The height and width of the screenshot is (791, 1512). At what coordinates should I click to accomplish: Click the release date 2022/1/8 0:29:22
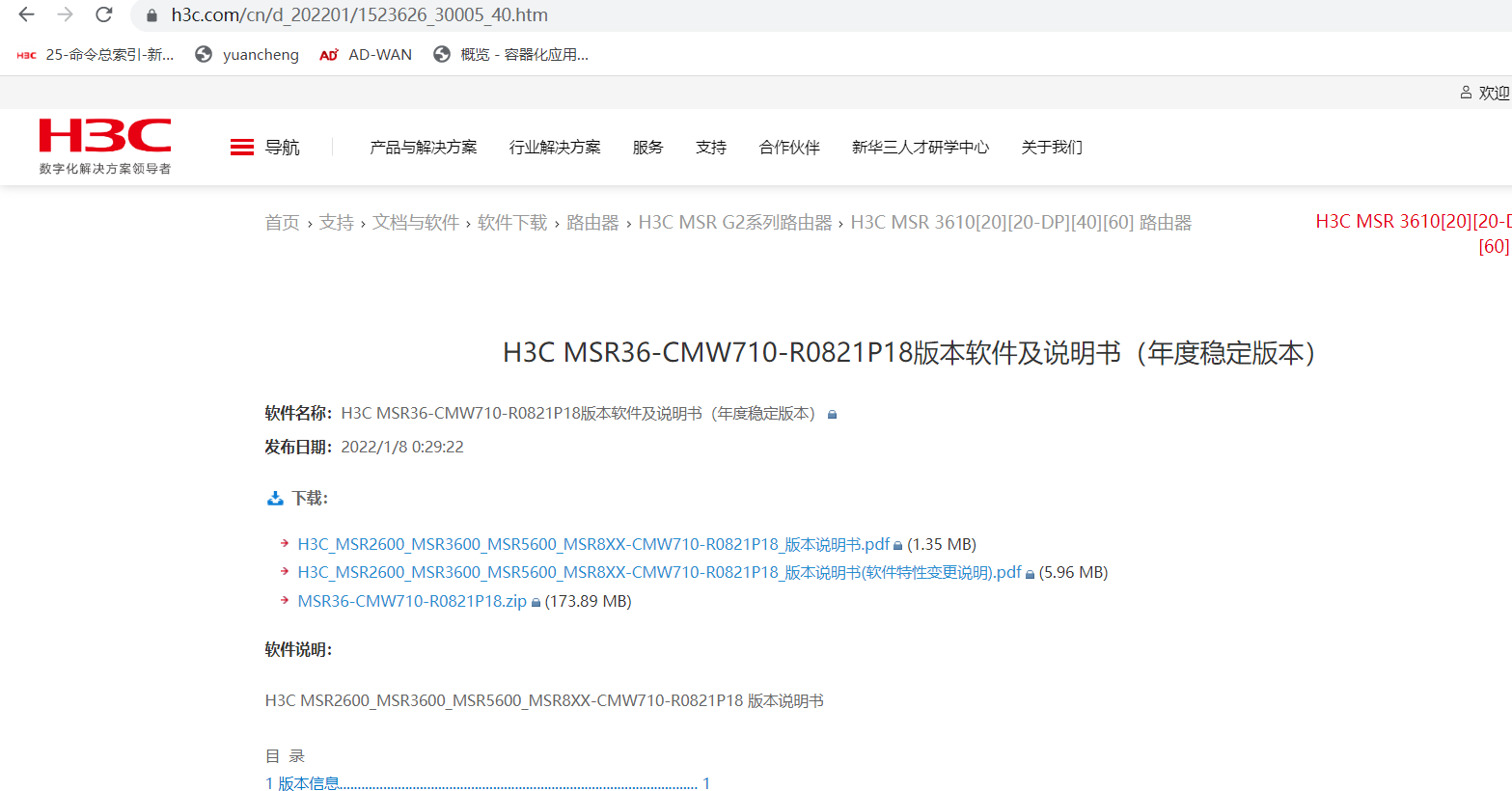[402, 447]
